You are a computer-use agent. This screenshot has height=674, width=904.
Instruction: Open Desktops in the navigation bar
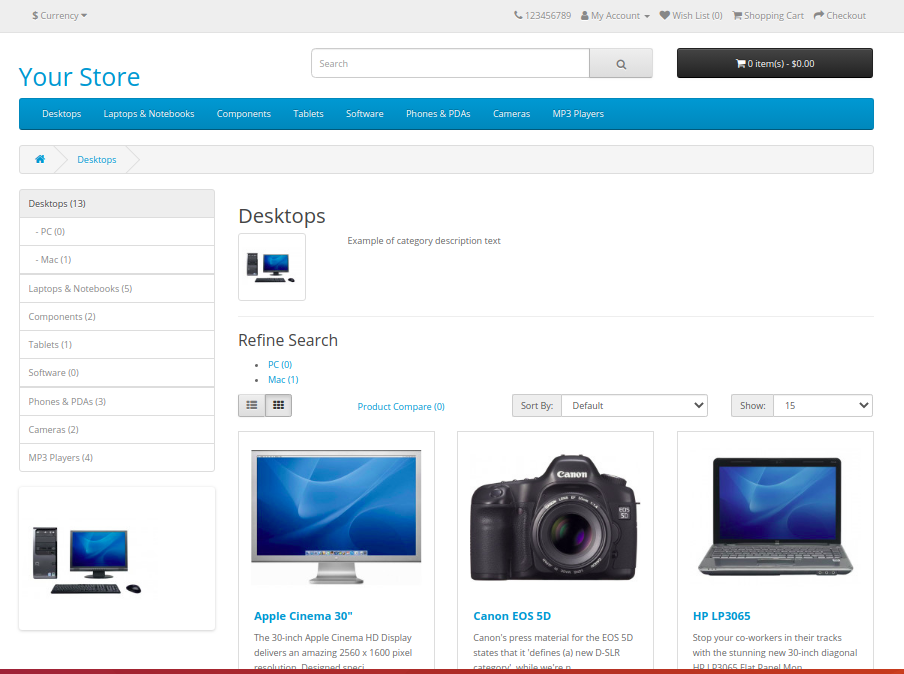tap(62, 114)
